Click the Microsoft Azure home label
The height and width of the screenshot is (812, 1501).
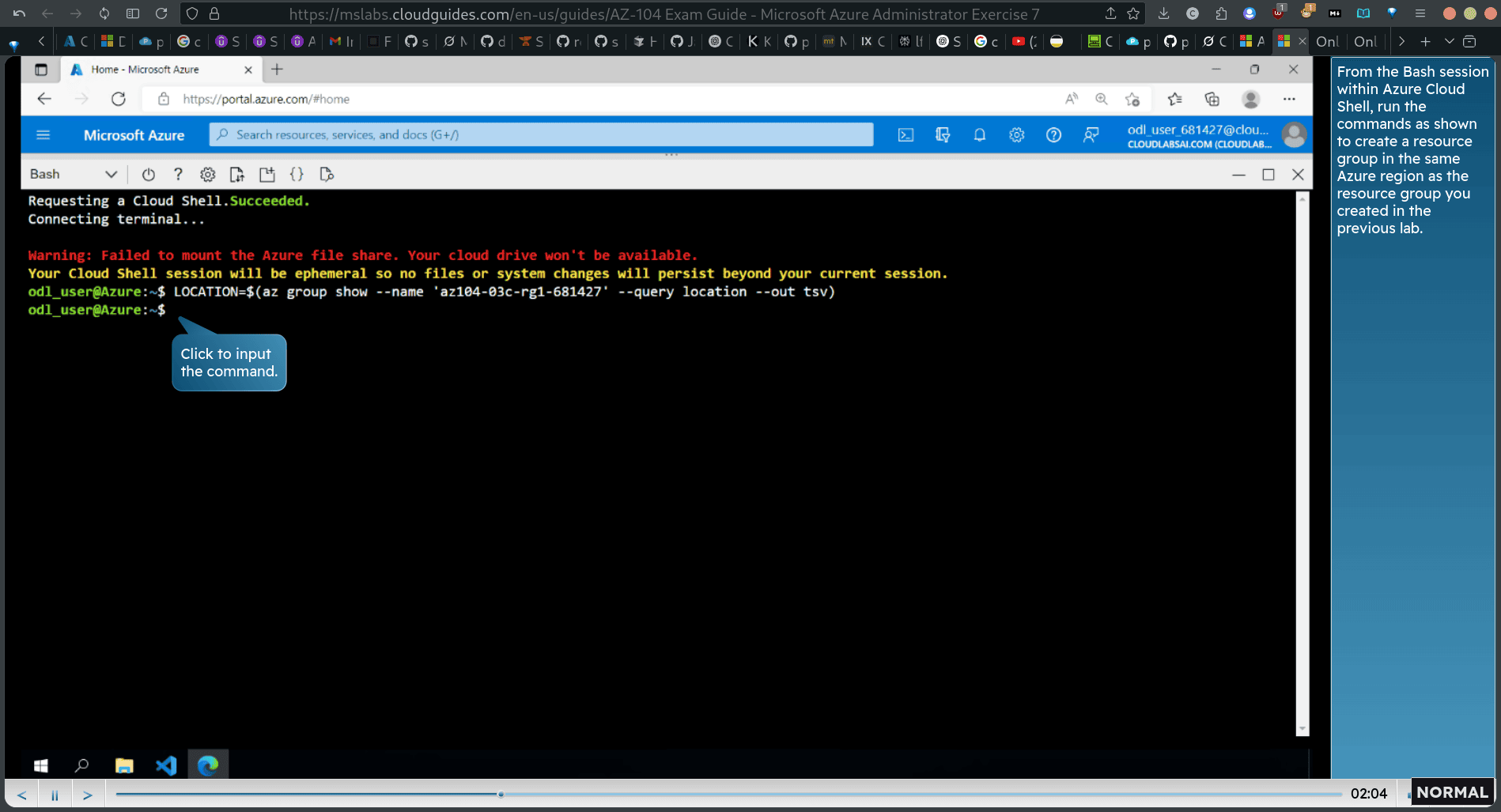[134, 135]
